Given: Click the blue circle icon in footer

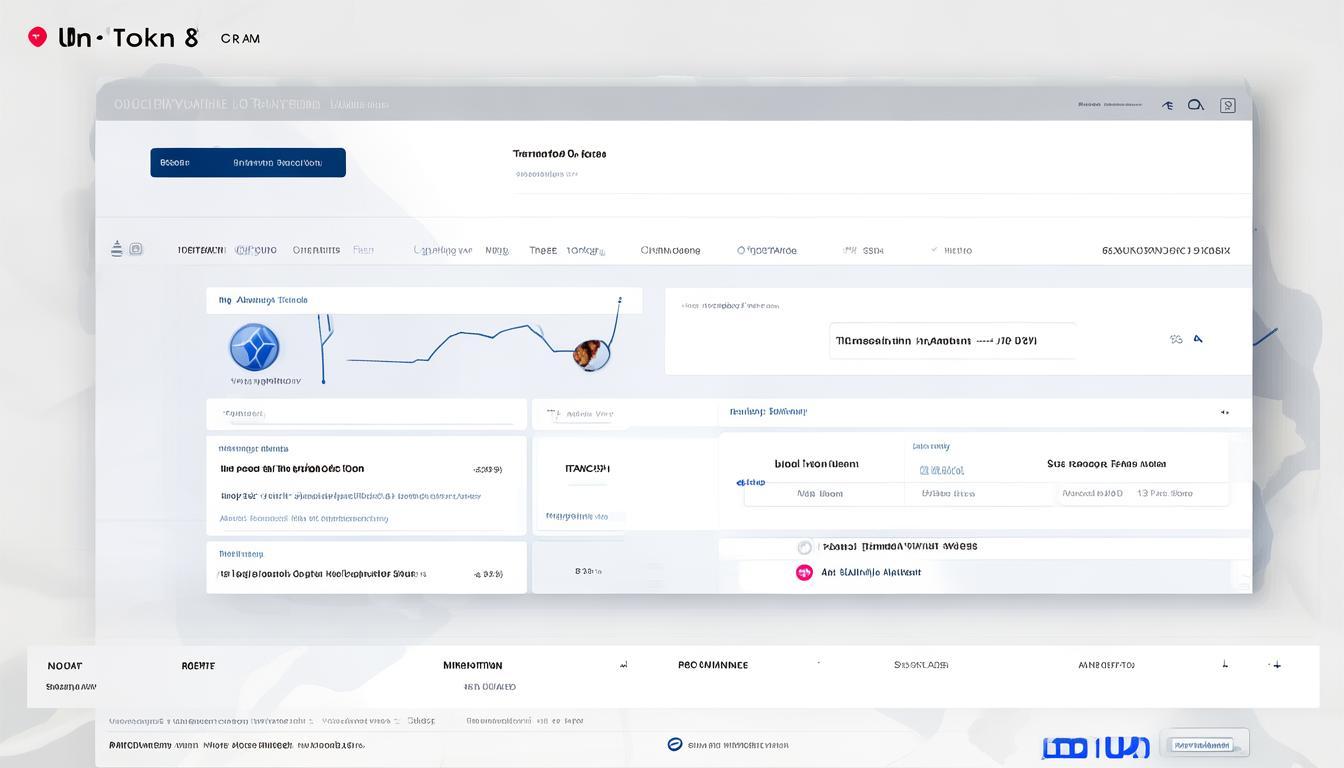Looking at the screenshot, I should tap(674, 744).
